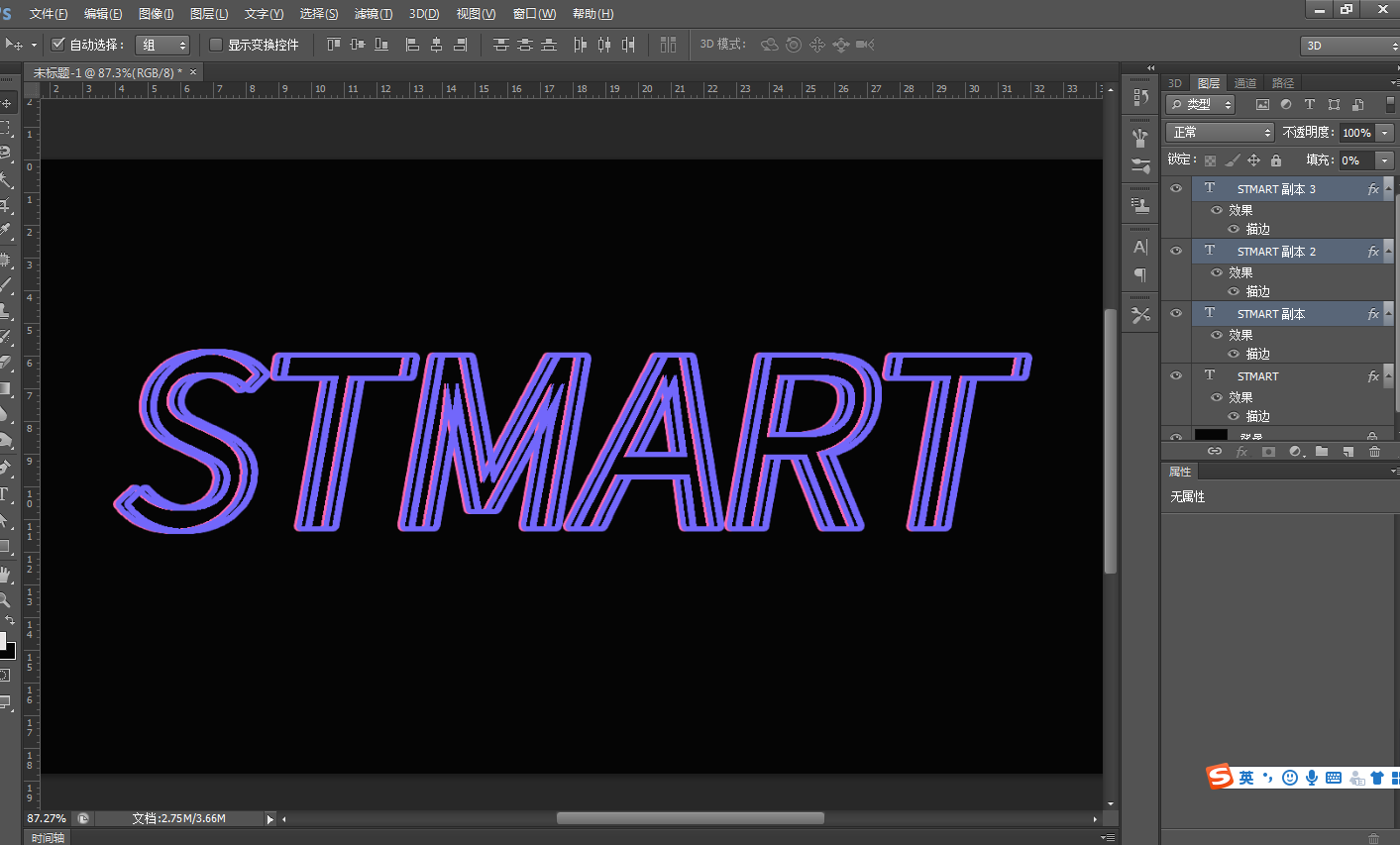Open the Character panel (A|) icon
This screenshot has width=1400, height=845.
[x=1140, y=248]
